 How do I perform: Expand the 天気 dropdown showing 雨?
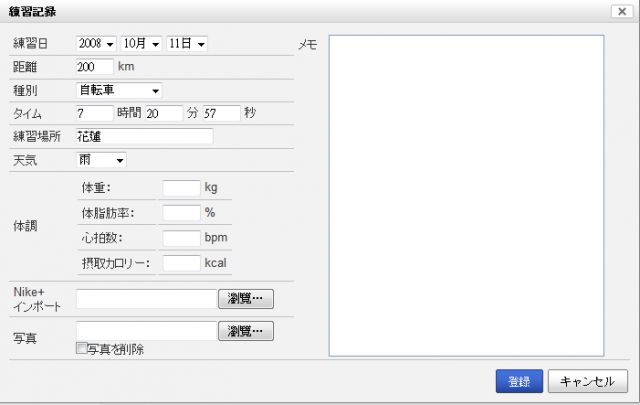pyautogui.click(x=101, y=160)
